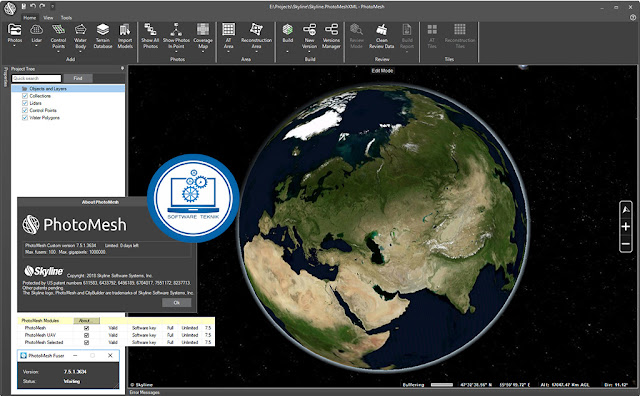This screenshot has width=640, height=396.
Task: Click the undo arrow in title bar
Action: [33, 7]
